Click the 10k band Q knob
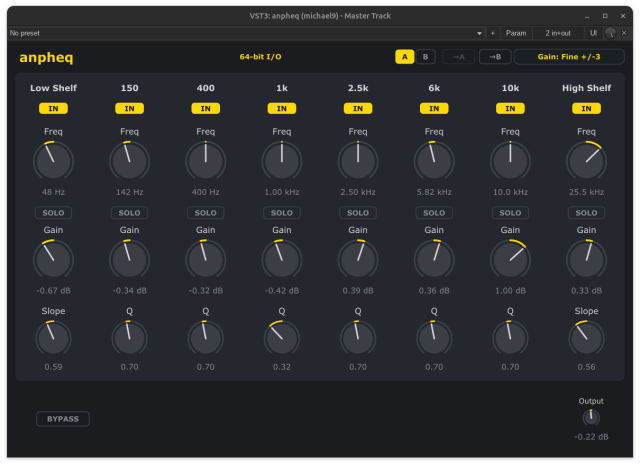Image resolution: width=640 pixels, height=466 pixels. tap(510, 338)
